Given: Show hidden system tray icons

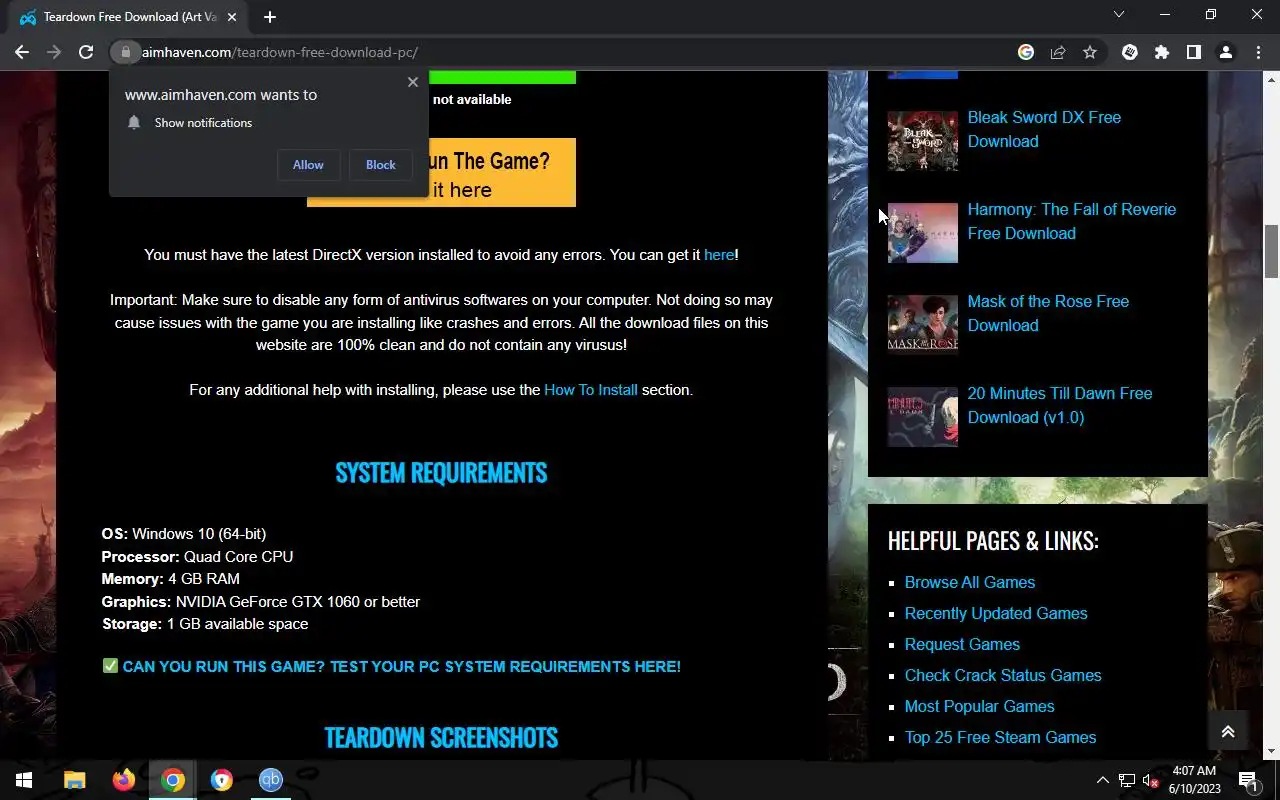Looking at the screenshot, I should click(x=1103, y=780).
